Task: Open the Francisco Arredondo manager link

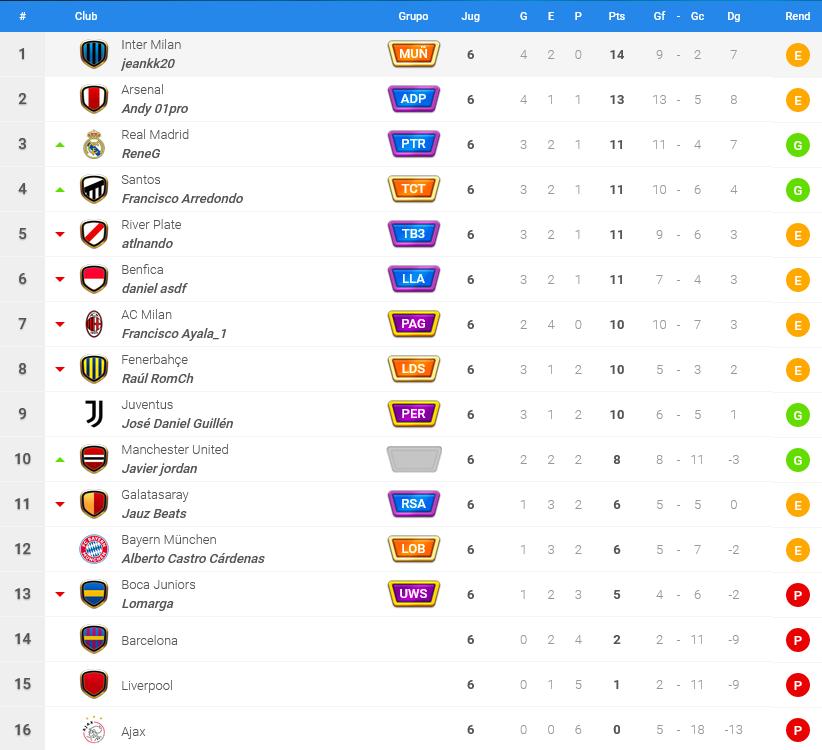Action: (x=182, y=199)
